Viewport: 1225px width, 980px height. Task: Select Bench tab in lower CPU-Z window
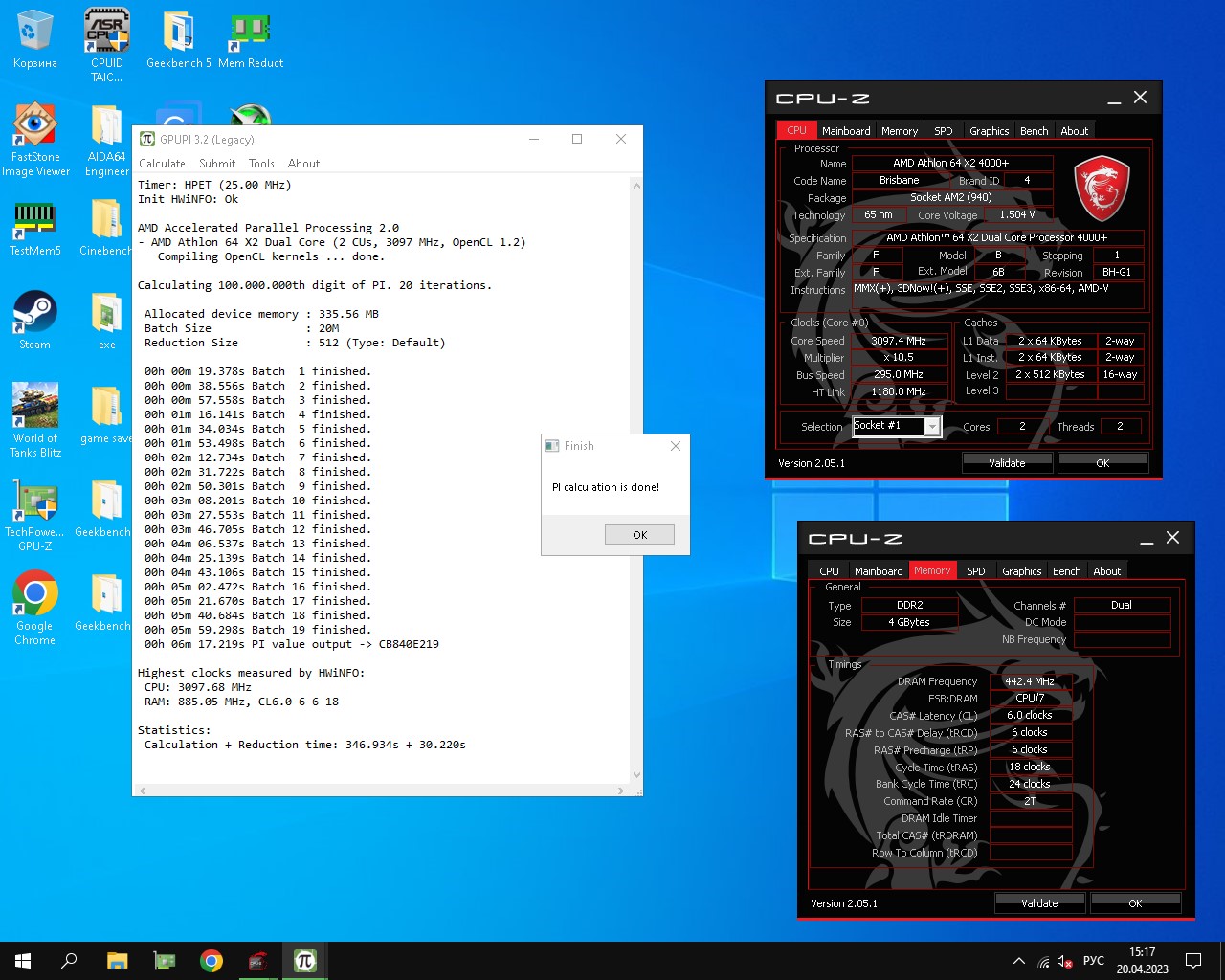(1066, 571)
